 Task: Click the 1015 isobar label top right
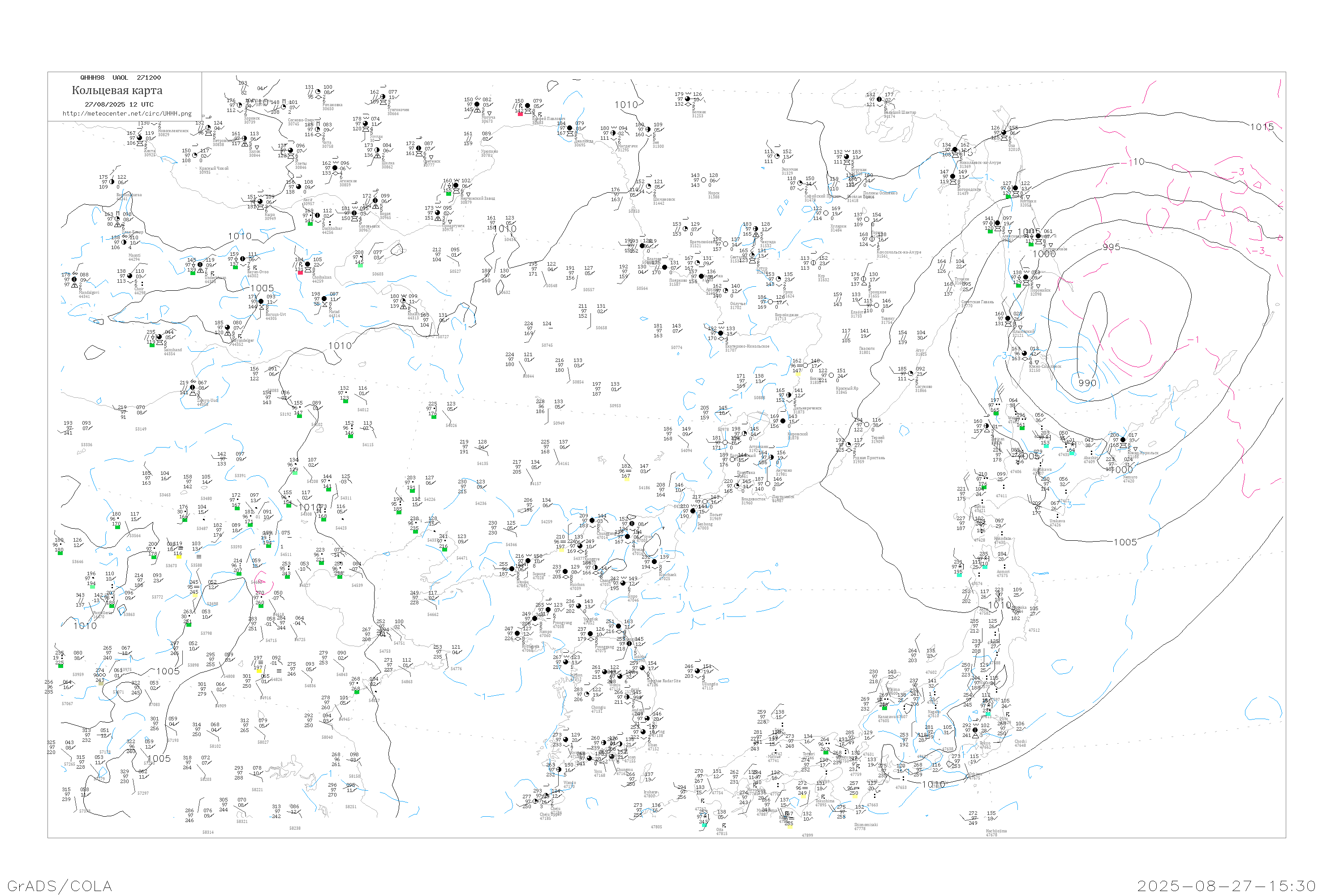coord(1262,127)
